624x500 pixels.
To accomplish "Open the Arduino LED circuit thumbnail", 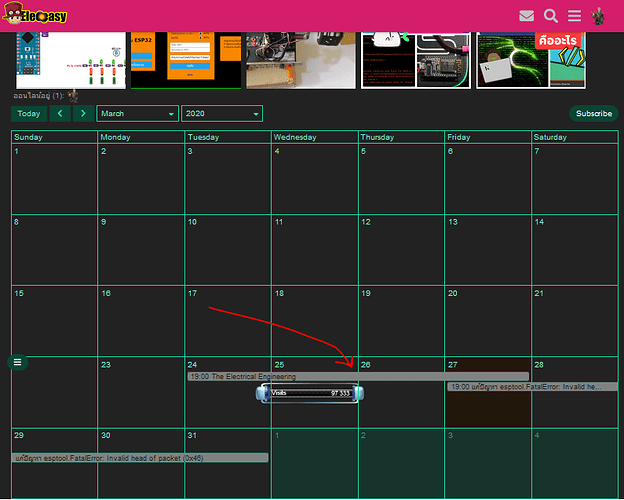I will click(x=71, y=60).
